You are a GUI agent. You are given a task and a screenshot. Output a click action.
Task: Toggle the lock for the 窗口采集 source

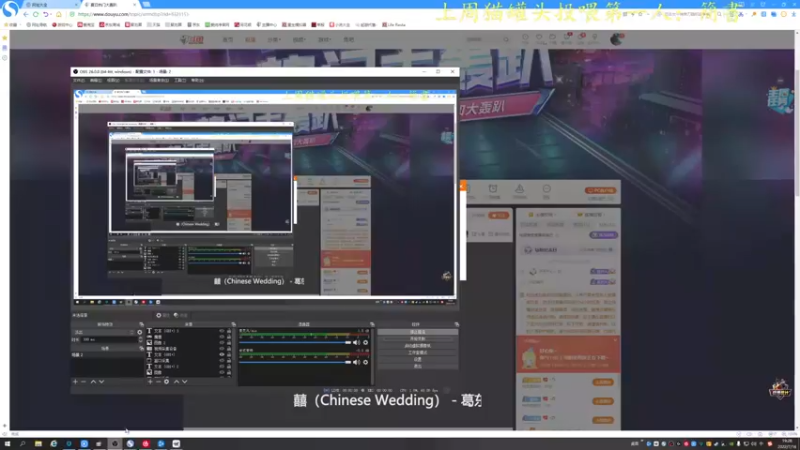point(229,360)
